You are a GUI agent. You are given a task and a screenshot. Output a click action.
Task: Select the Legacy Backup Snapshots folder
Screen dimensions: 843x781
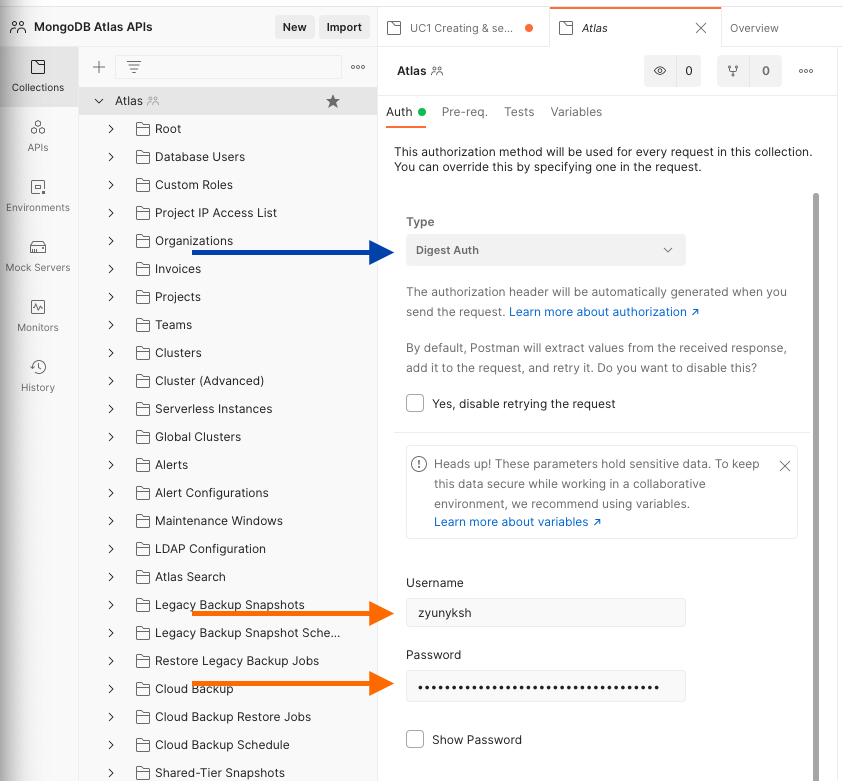tap(228, 605)
